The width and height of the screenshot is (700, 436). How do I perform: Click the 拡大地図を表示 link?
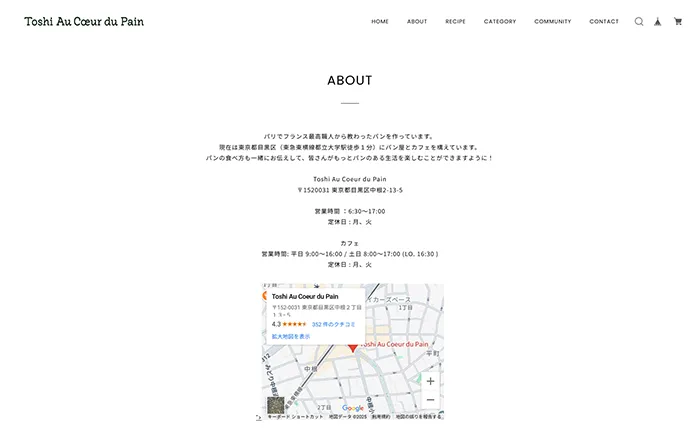(x=291, y=337)
